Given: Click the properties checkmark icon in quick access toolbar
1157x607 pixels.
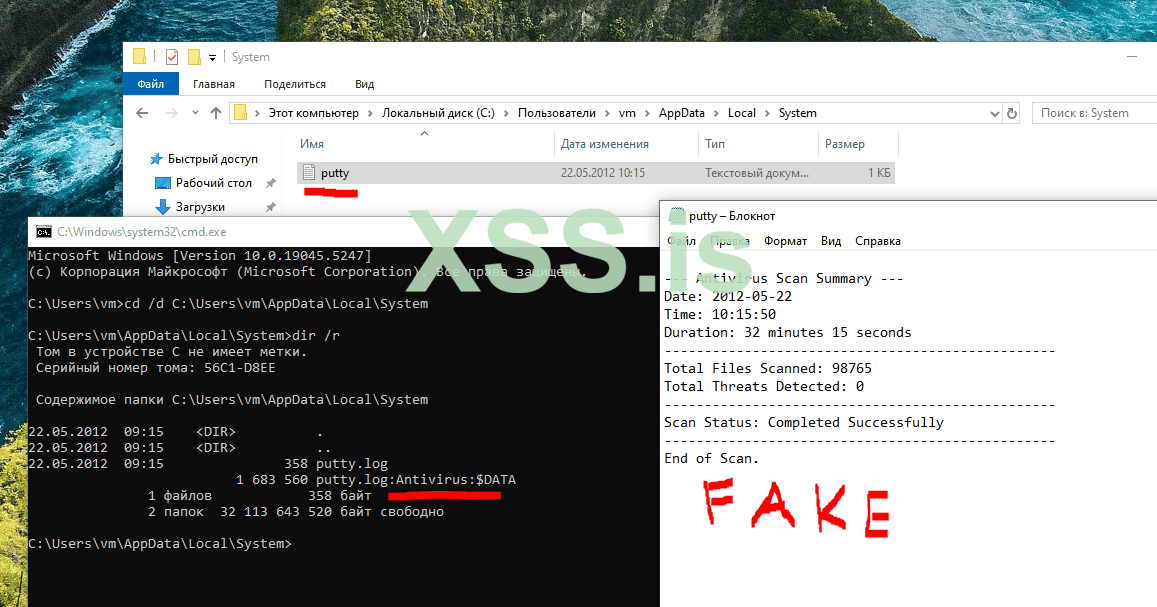Looking at the screenshot, I should point(172,57).
